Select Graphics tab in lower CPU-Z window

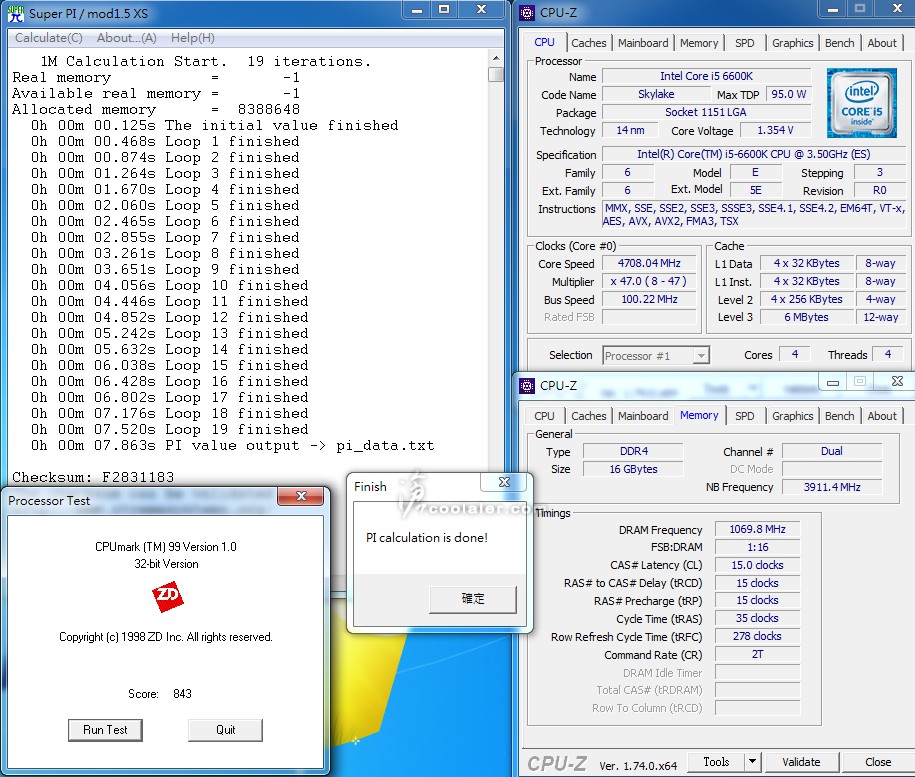pyautogui.click(x=792, y=416)
